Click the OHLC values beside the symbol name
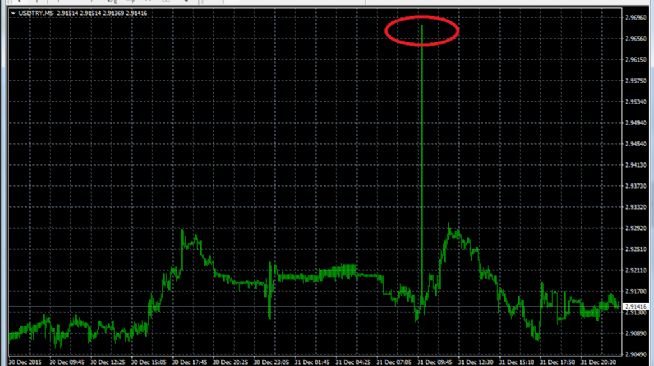 pos(102,13)
